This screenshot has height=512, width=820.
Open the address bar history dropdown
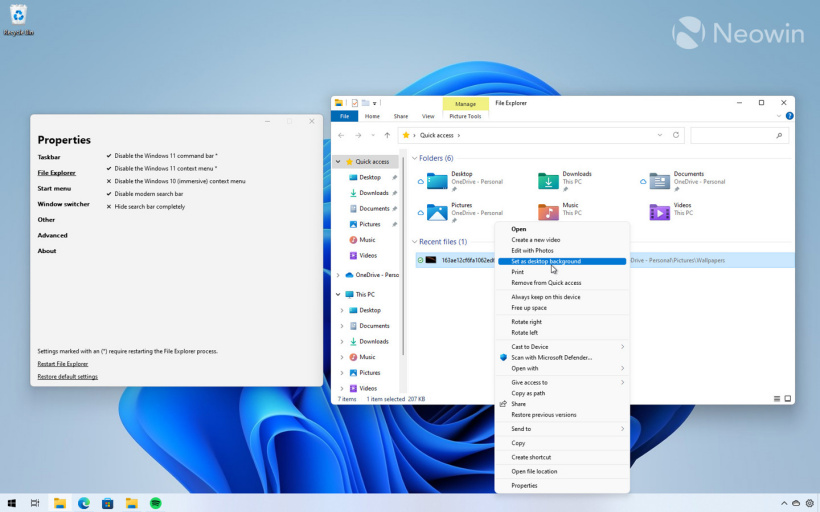[x=660, y=135]
